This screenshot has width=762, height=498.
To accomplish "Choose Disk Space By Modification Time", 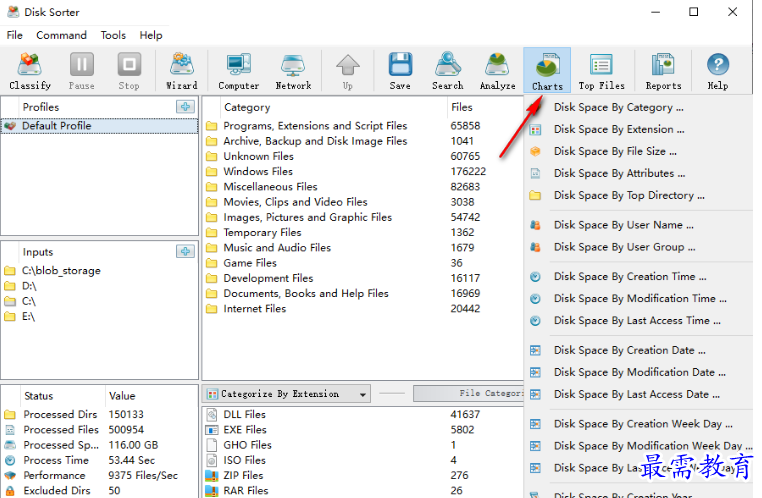I will pos(639,298).
